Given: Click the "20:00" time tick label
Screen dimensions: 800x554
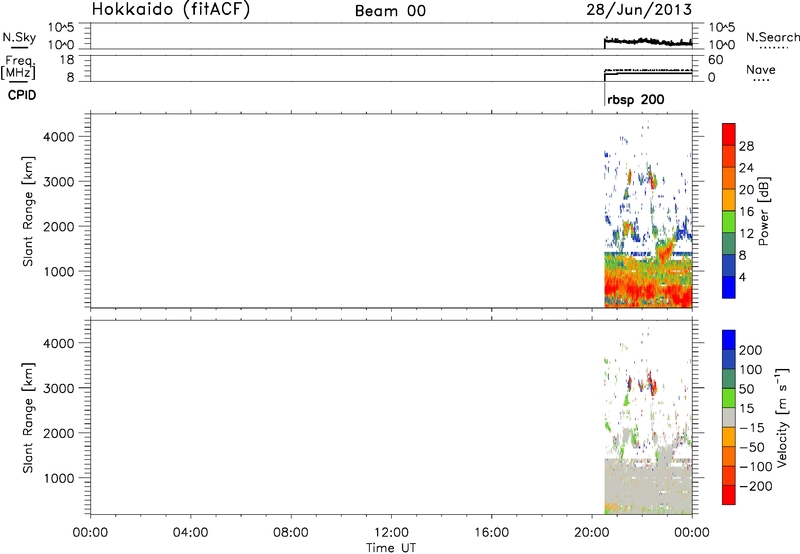Looking at the screenshot, I should click(x=591, y=533).
